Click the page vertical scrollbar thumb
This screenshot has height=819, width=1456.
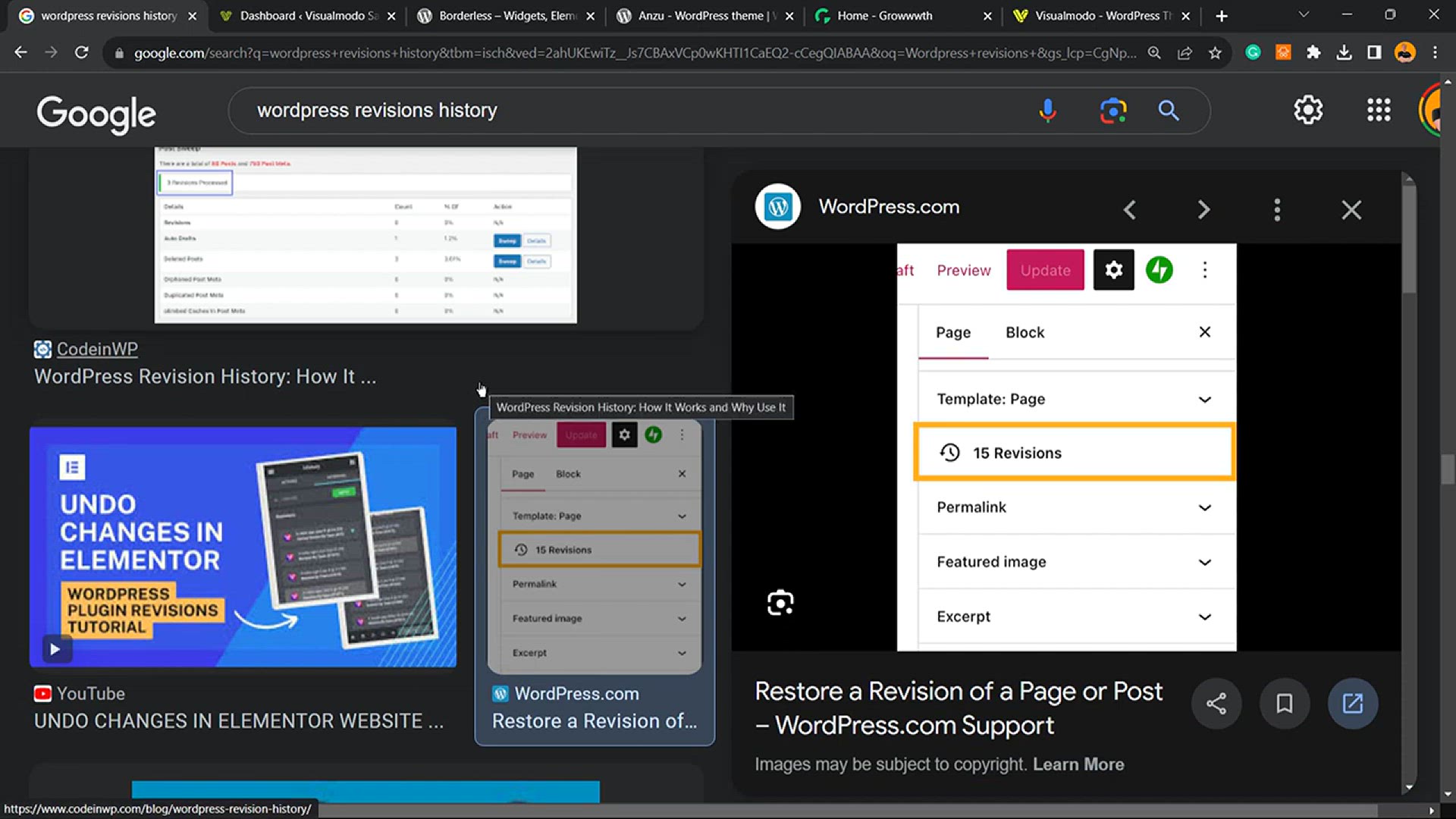click(1448, 469)
